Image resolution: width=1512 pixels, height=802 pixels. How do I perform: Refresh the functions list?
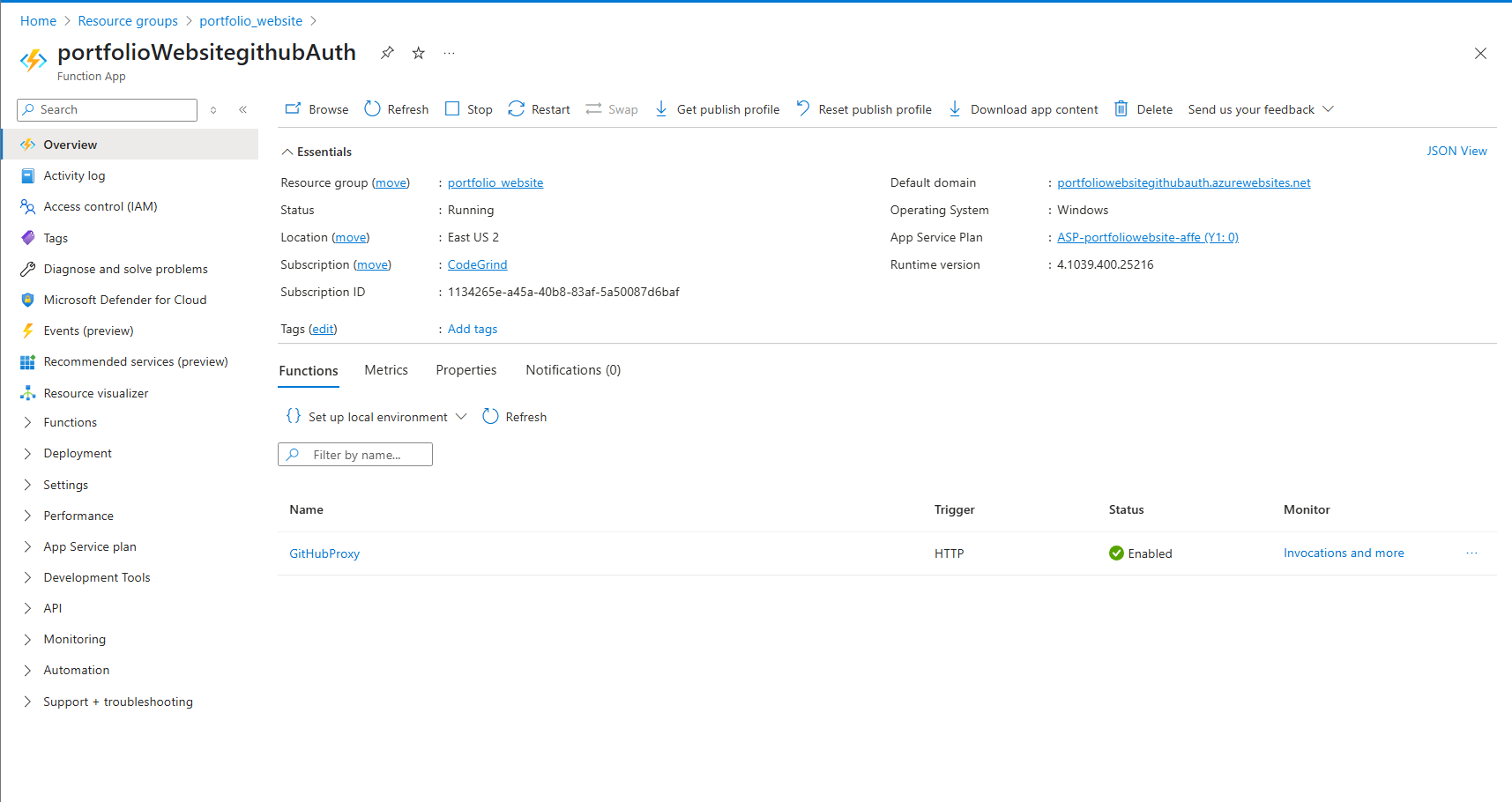point(515,417)
